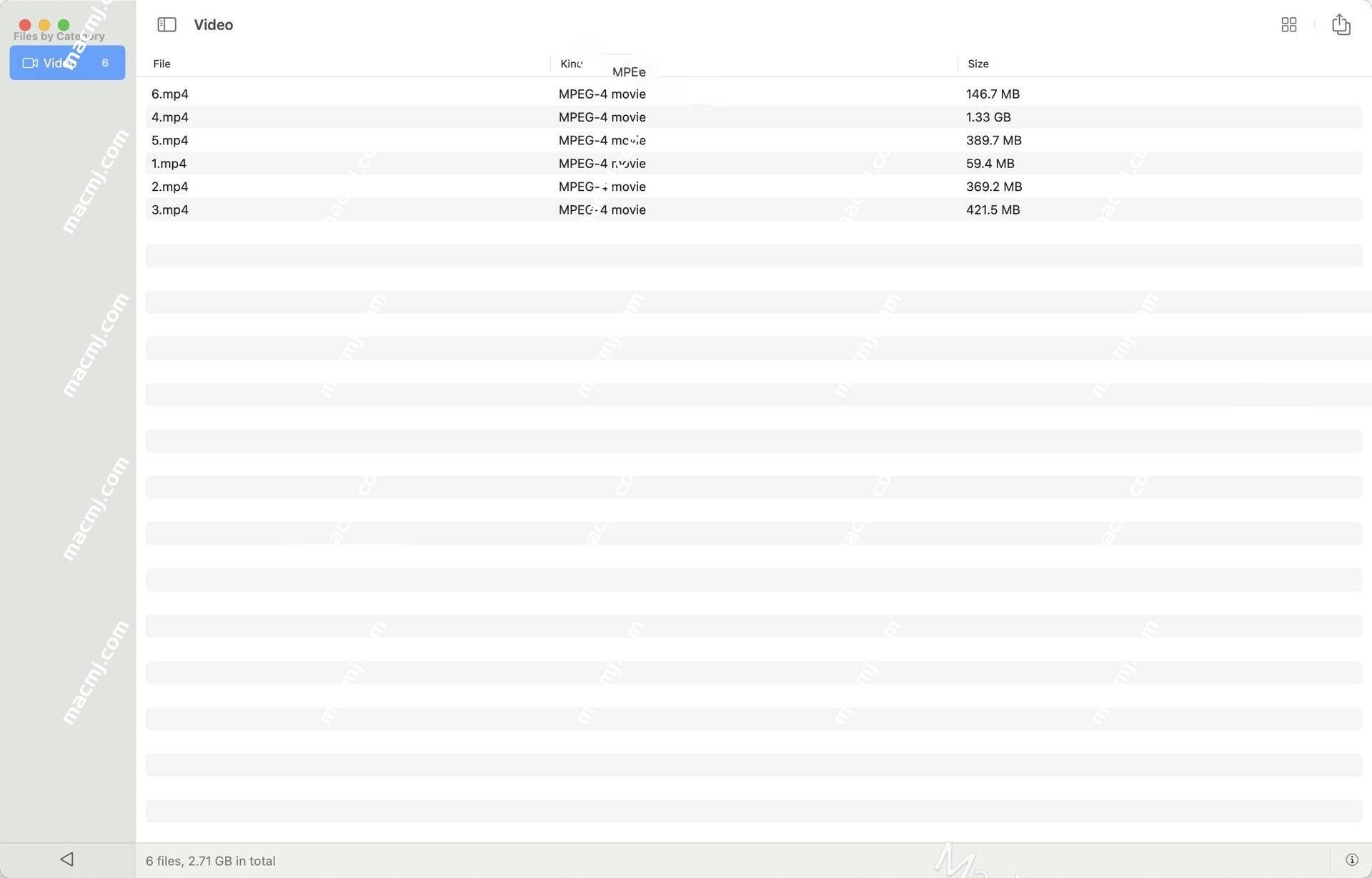This screenshot has width=1372, height=878.
Task: Select file 1.mp4
Action: [x=169, y=163]
